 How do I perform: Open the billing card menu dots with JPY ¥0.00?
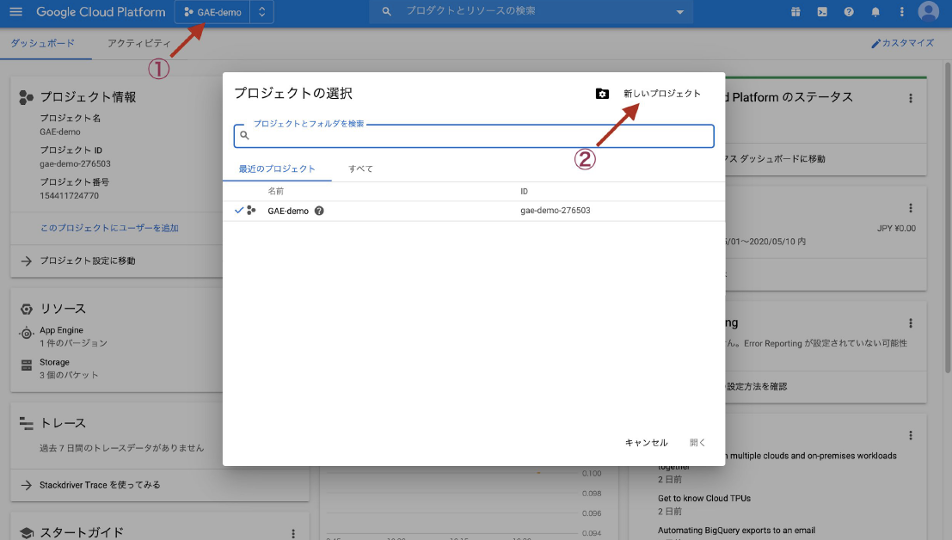[x=910, y=208]
